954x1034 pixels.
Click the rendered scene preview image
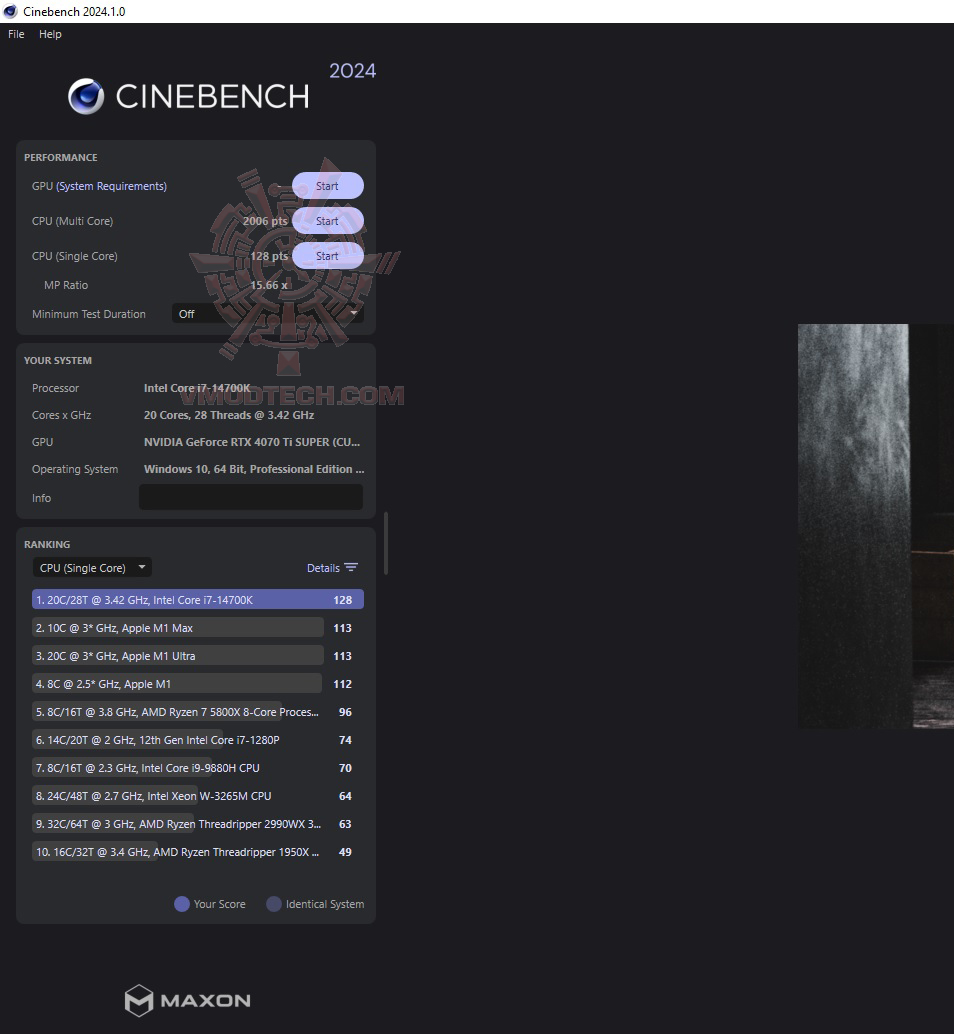tap(876, 526)
